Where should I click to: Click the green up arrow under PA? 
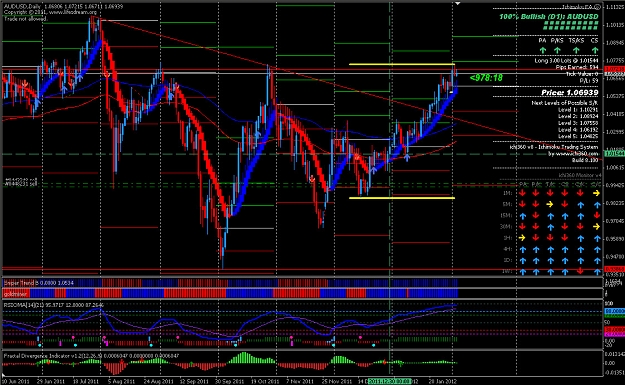point(542,50)
